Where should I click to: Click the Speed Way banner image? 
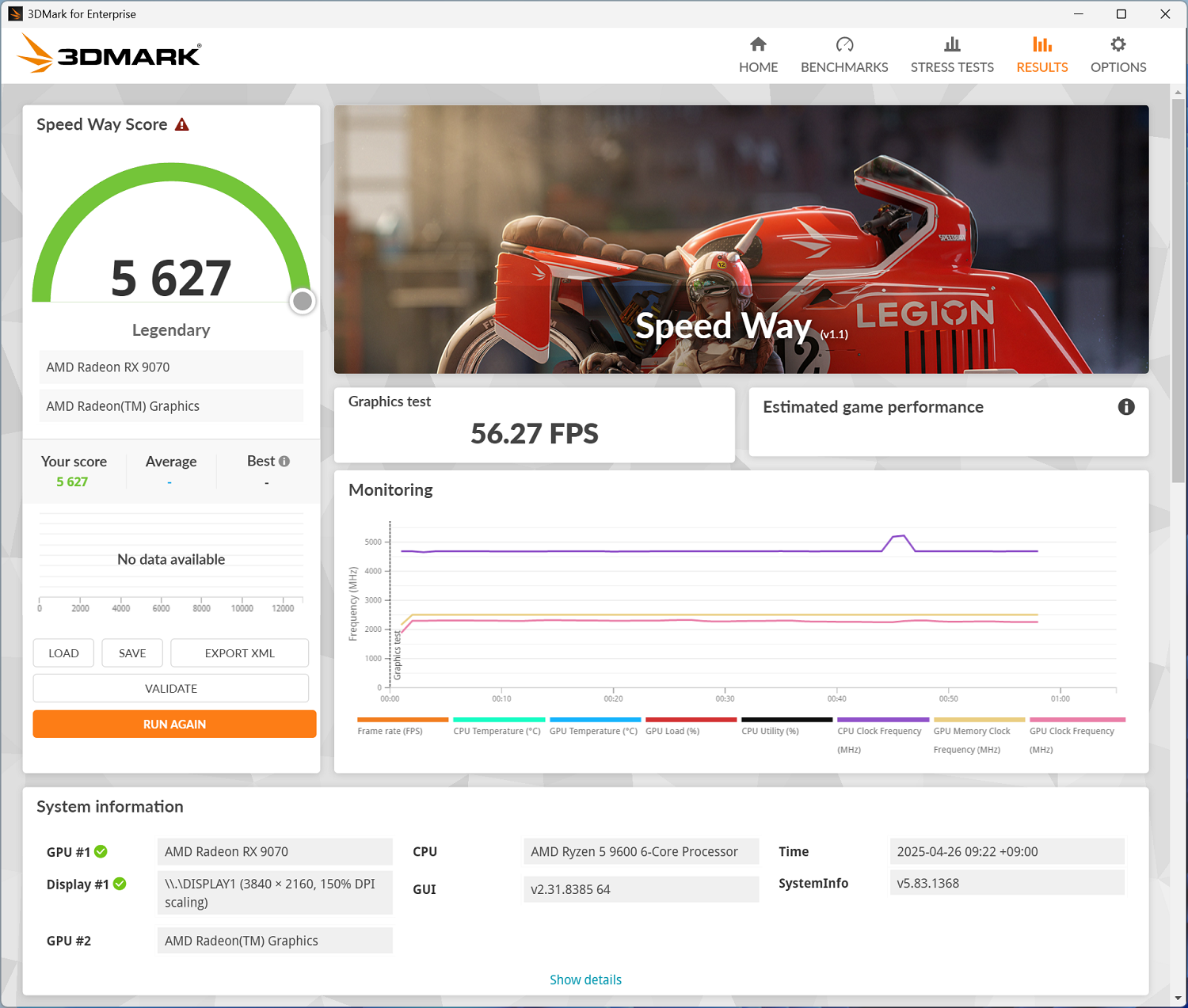click(x=741, y=239)
